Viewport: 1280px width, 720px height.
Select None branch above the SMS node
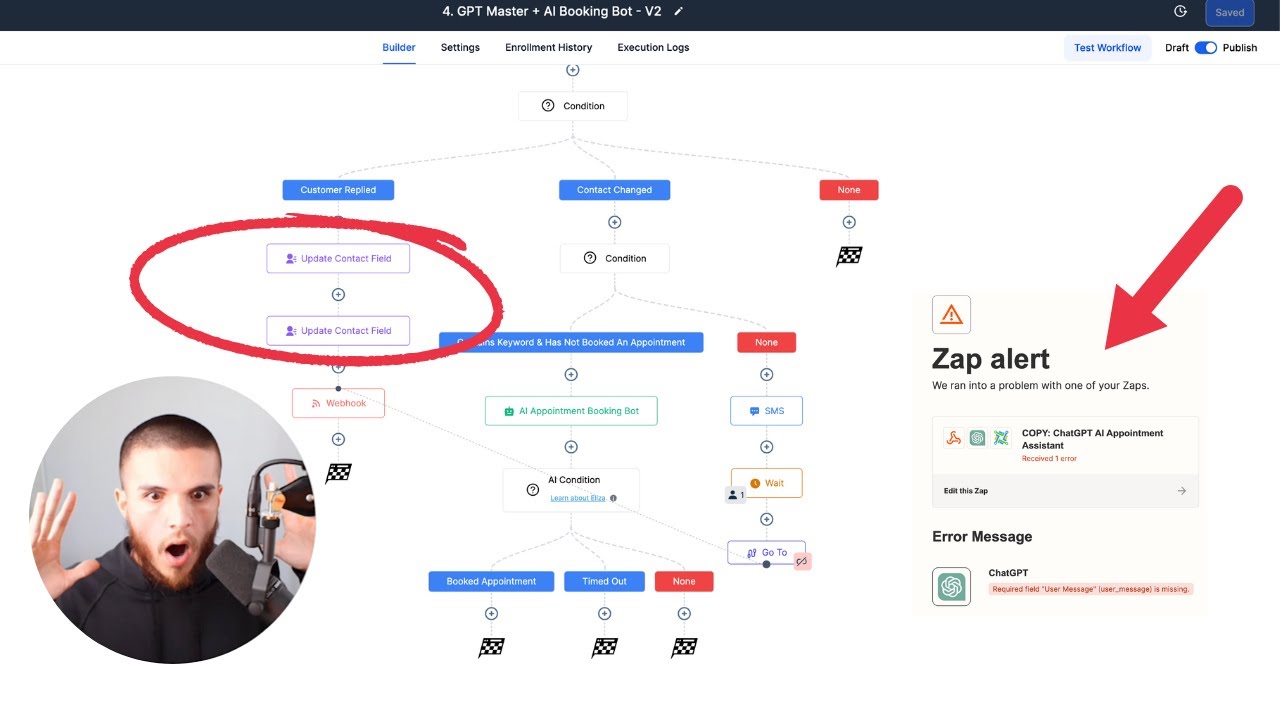click(x=766, y=342)
